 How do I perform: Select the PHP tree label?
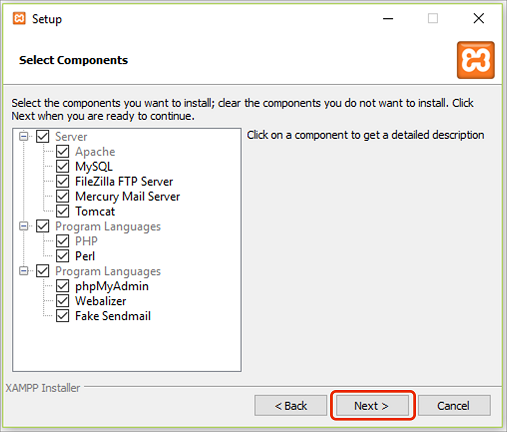click(86, 241)
